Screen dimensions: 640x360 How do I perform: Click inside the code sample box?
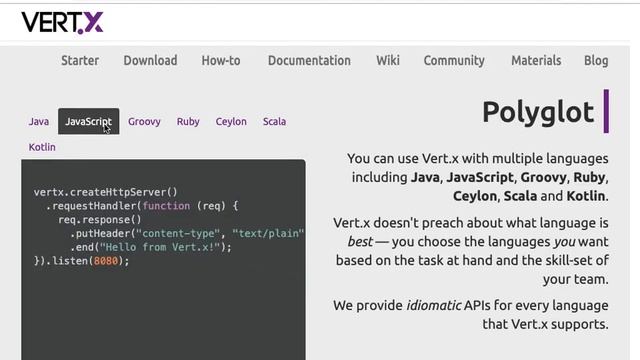pos(163,260)
